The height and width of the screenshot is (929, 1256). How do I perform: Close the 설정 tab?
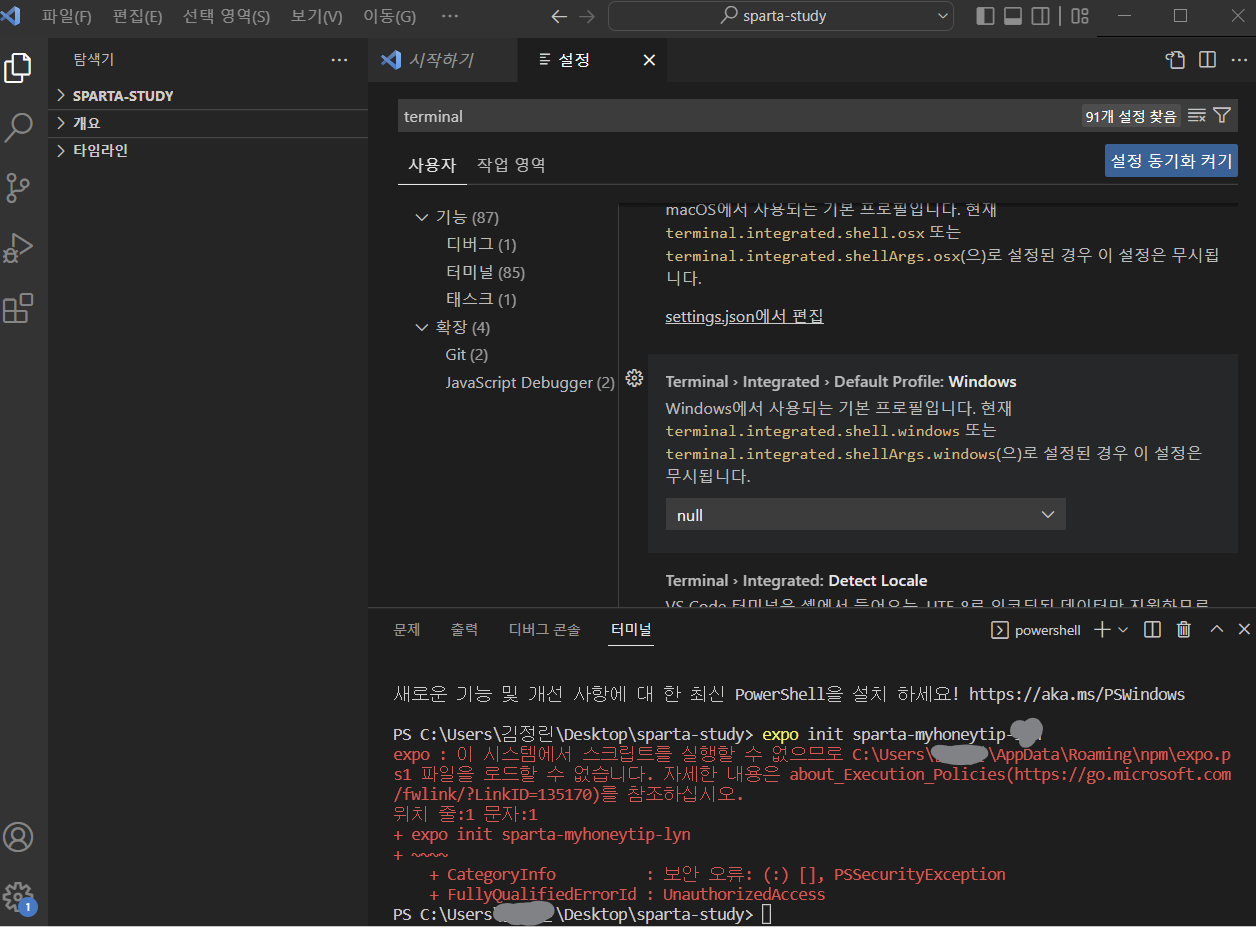[x=649, y=60]
